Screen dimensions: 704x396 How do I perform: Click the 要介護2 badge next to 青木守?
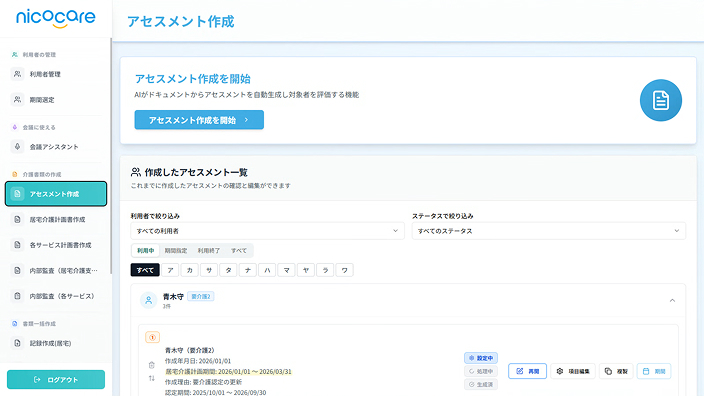point(201,296)
